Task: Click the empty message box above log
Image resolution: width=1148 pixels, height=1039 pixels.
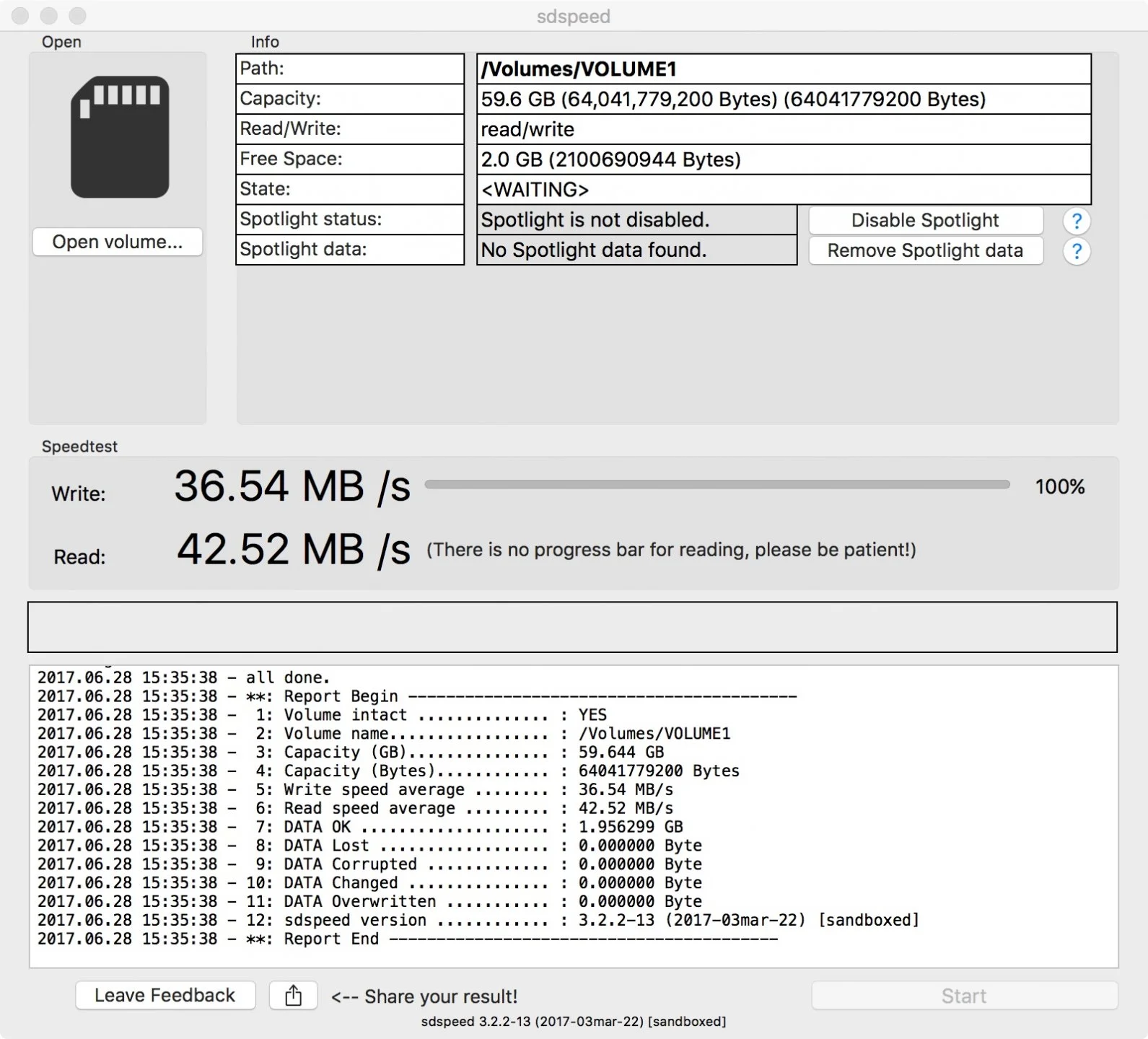Action: tap(572, 627)
